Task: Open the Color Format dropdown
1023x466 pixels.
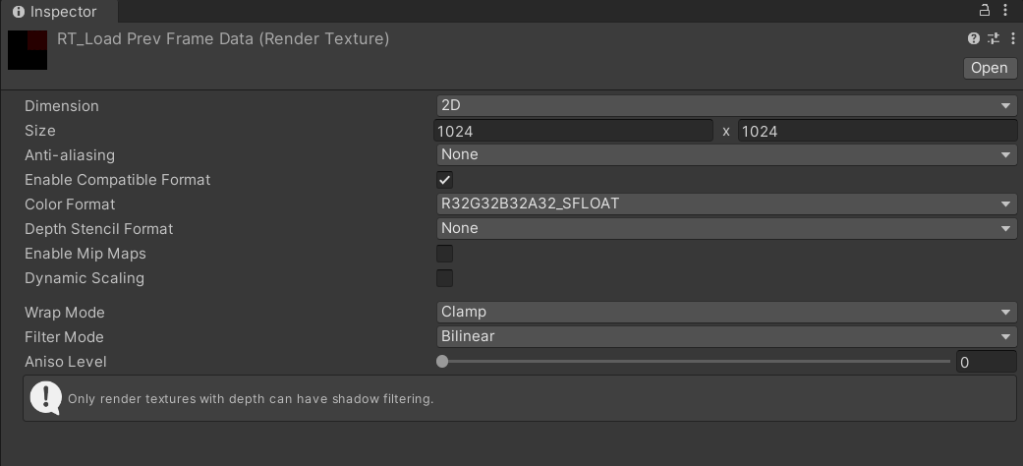Action: pos(726,204)
